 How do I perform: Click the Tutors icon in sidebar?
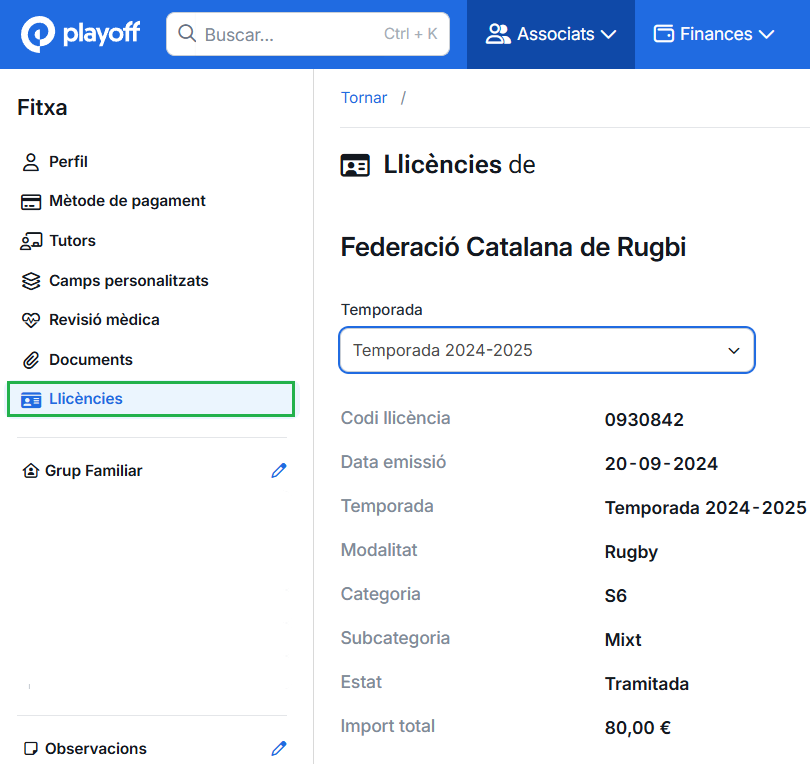[30, 241]
